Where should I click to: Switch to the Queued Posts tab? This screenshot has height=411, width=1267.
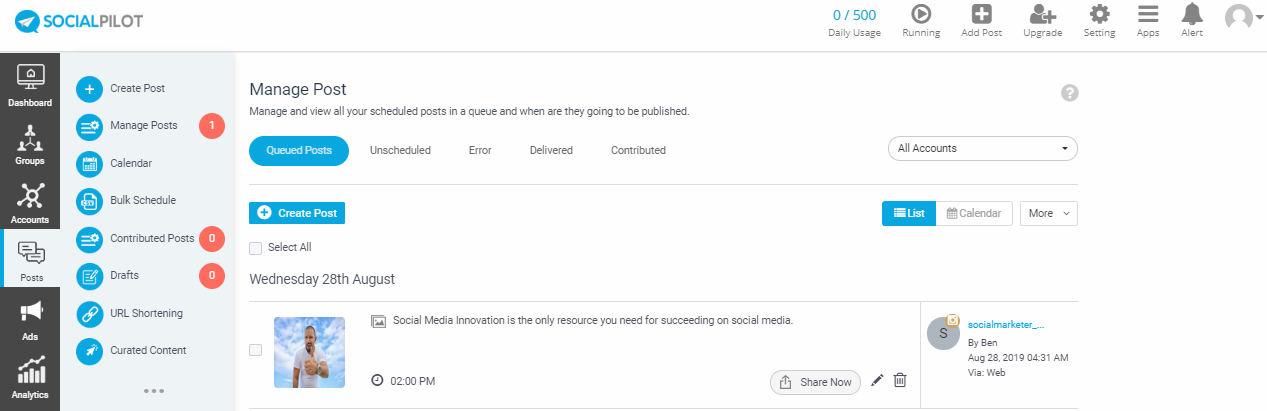pos(299,150)
